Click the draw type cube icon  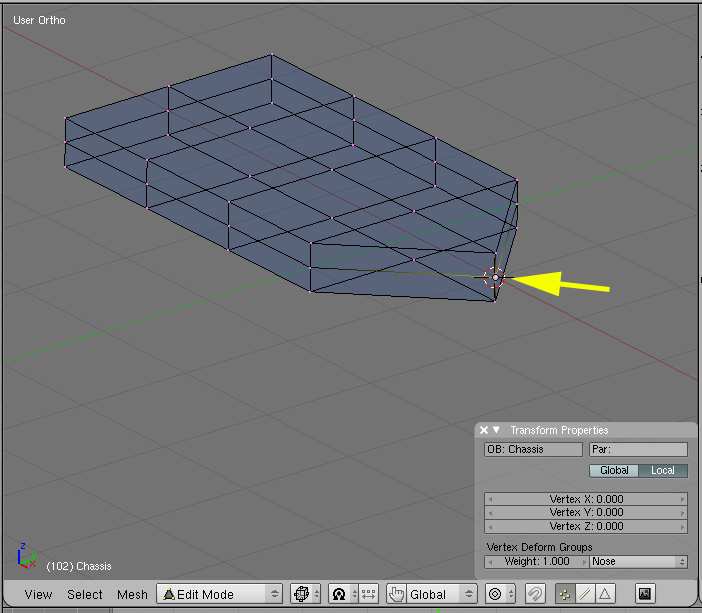coord(301,594)
